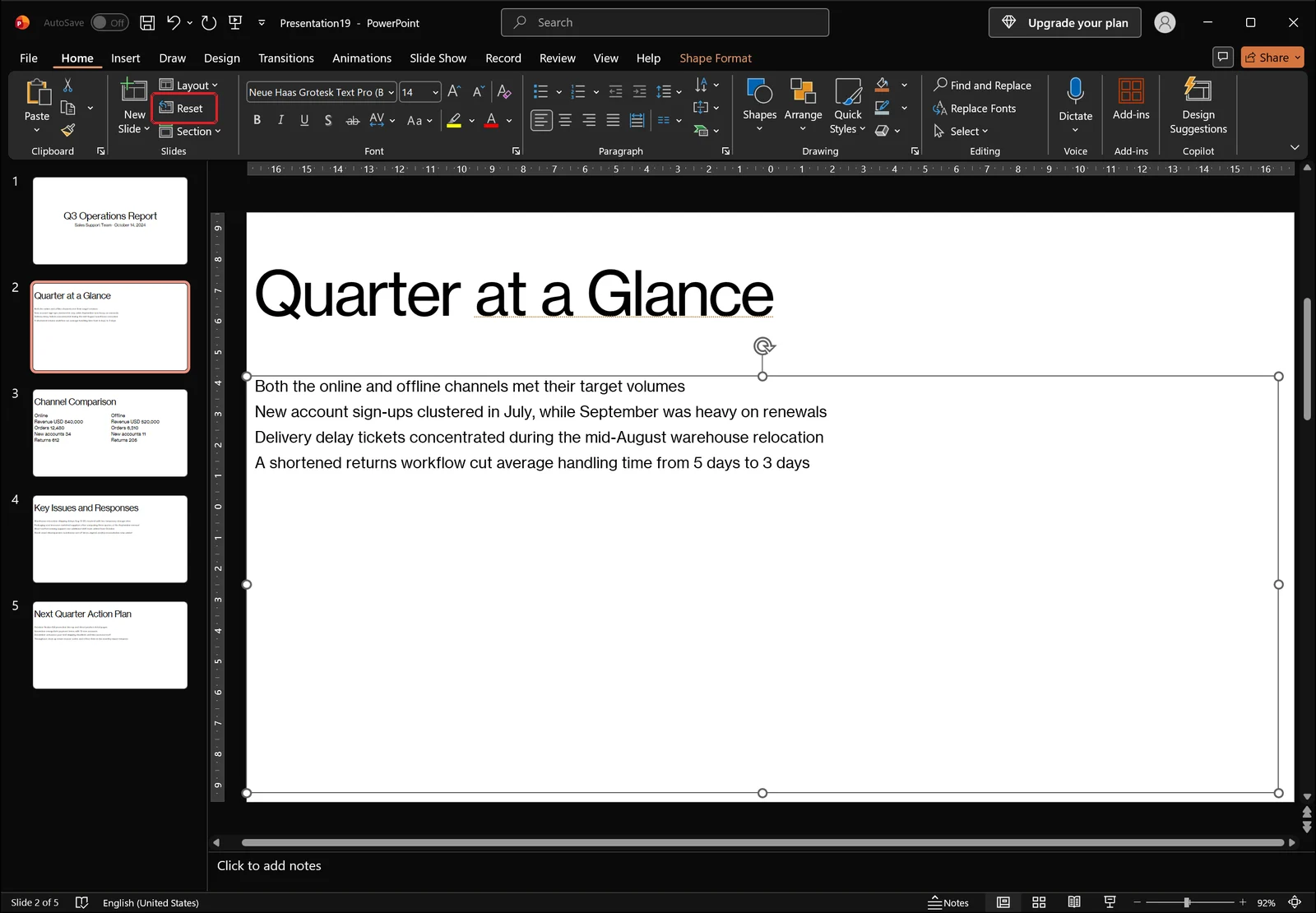Open the Transitions tab
Viewport: 1316px width, 913px height.
coord(286,58)
